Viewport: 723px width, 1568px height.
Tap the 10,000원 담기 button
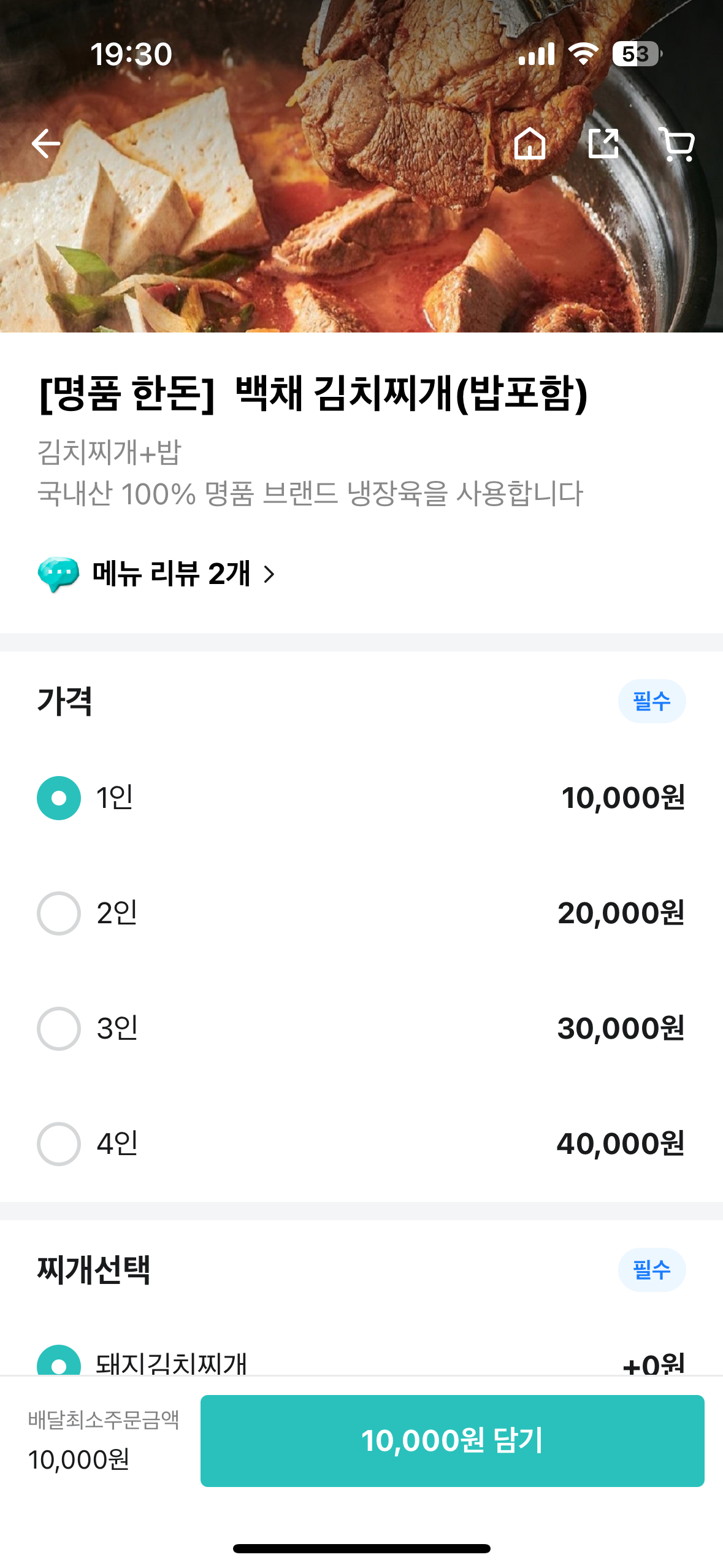point(453,1440)
